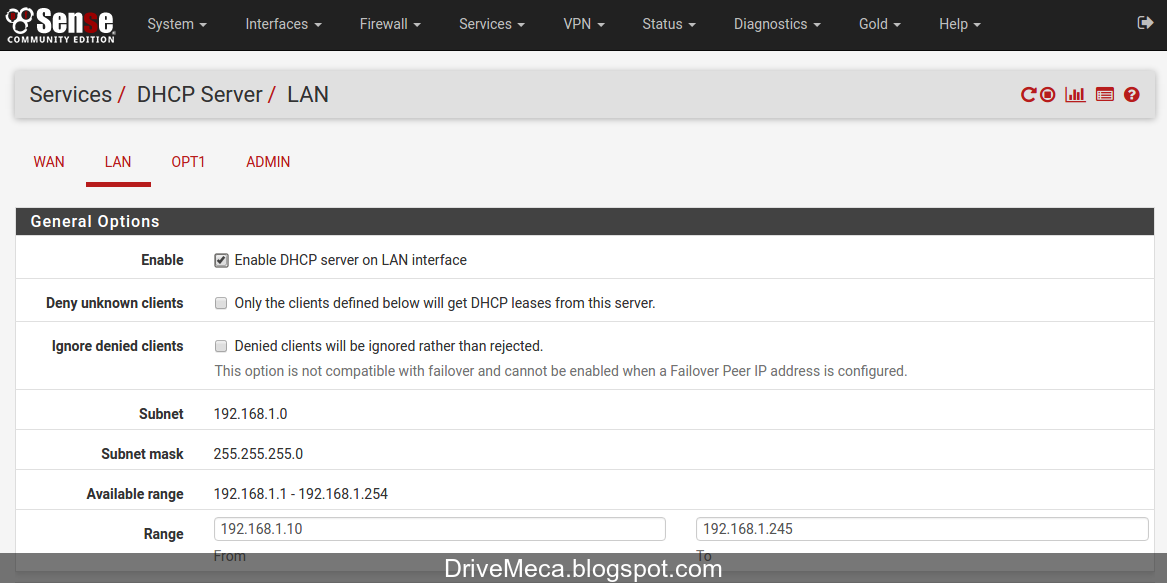Image resolution: width=1167 pixels, height=583 pixels.
Task: Enable the Deny unknown clients option
Action: coord(221,303)
